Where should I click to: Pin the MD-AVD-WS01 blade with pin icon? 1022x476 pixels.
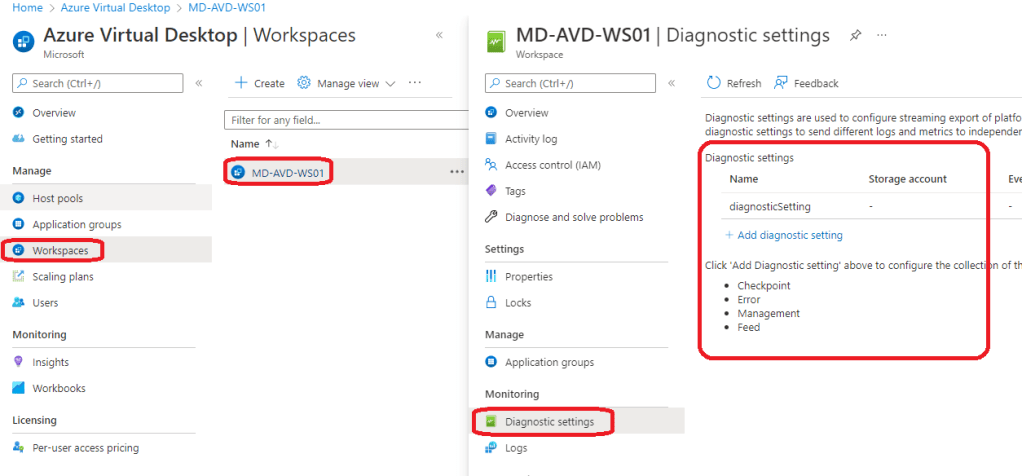(x=855, y=36)
